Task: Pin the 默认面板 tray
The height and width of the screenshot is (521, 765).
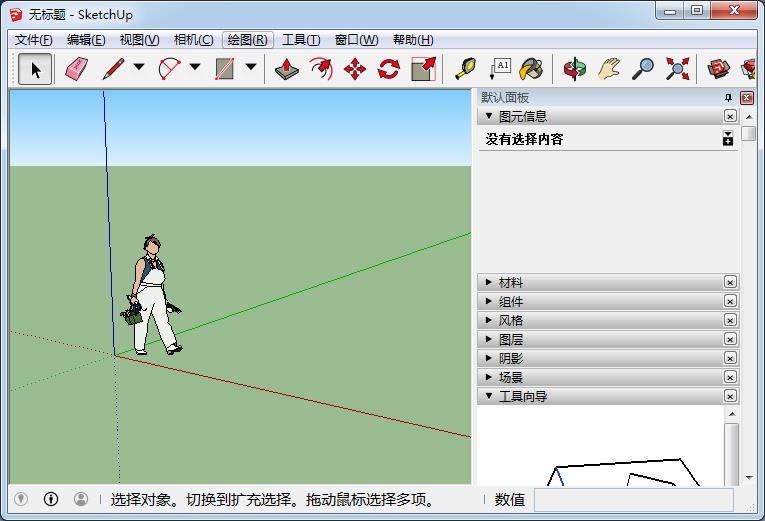Action: pyautogui.click(x=728, y=98)
